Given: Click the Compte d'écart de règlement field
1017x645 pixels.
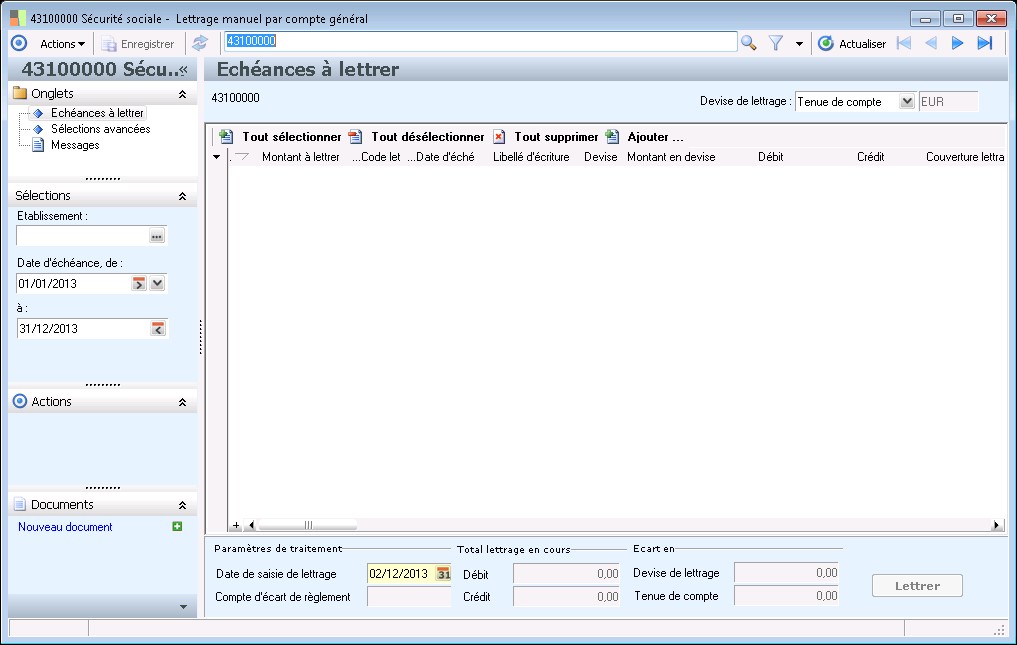Looking at the screenshot, I should (x=409, y=597).
